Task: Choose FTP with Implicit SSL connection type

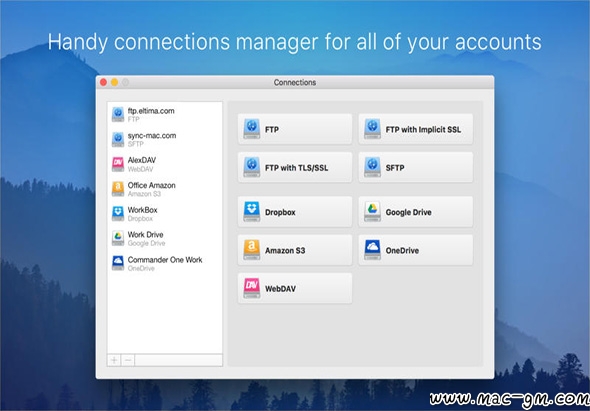Action: click(416, 129)
